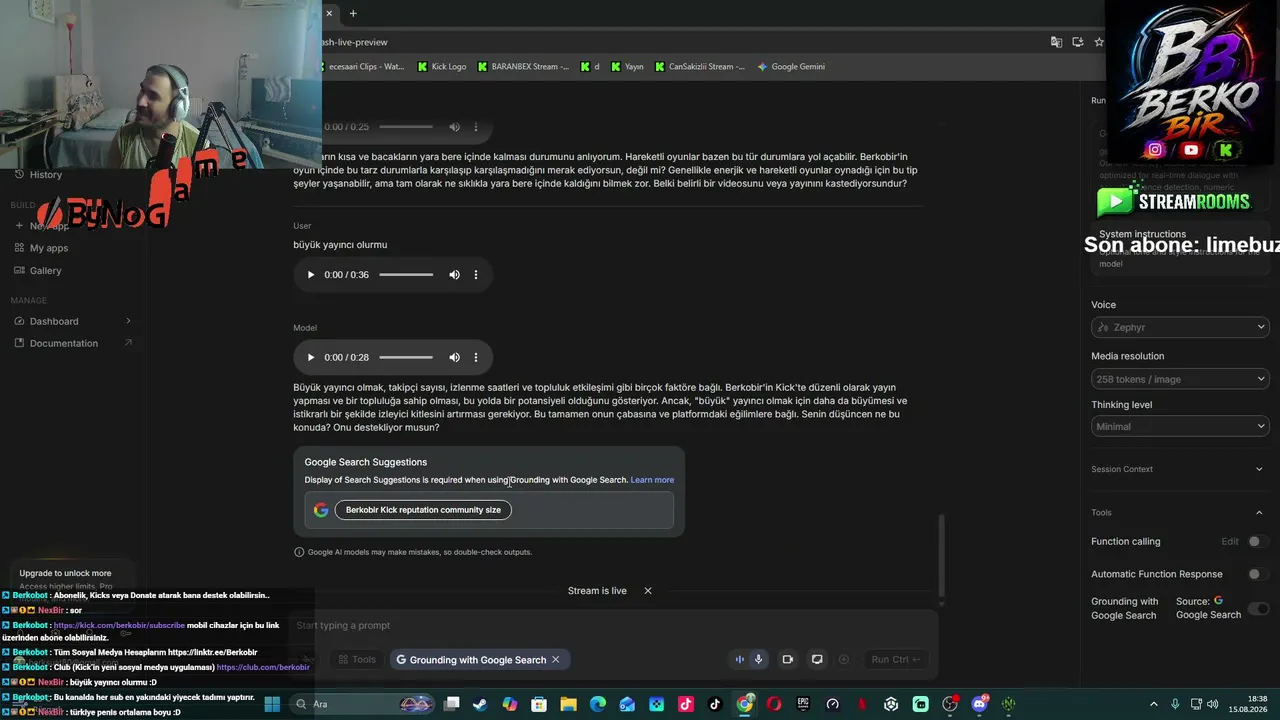
Task: Bookmark this page with the star icon
Action: (1099, 42)
